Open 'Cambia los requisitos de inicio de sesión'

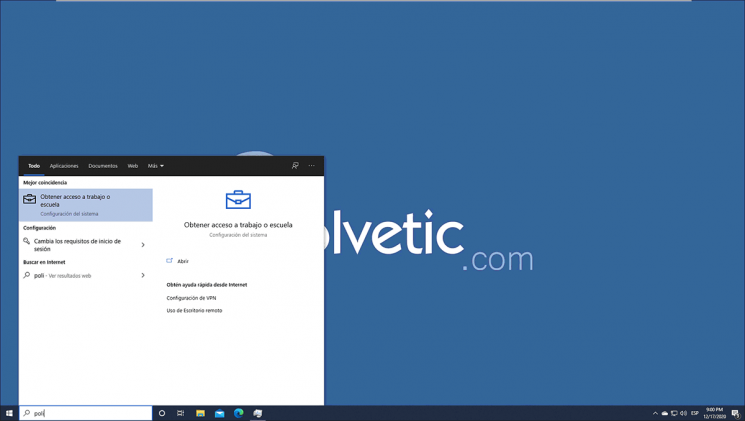pos(86,245)
